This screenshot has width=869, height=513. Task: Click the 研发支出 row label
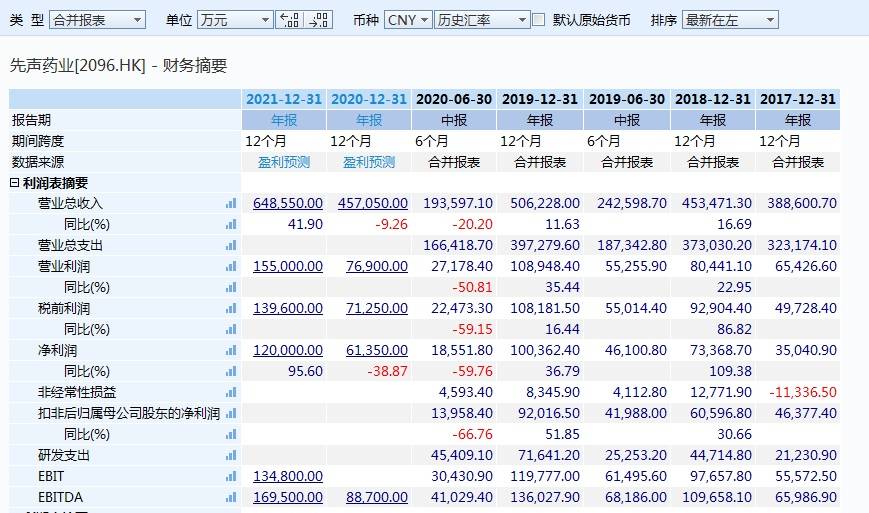point(64,455)
